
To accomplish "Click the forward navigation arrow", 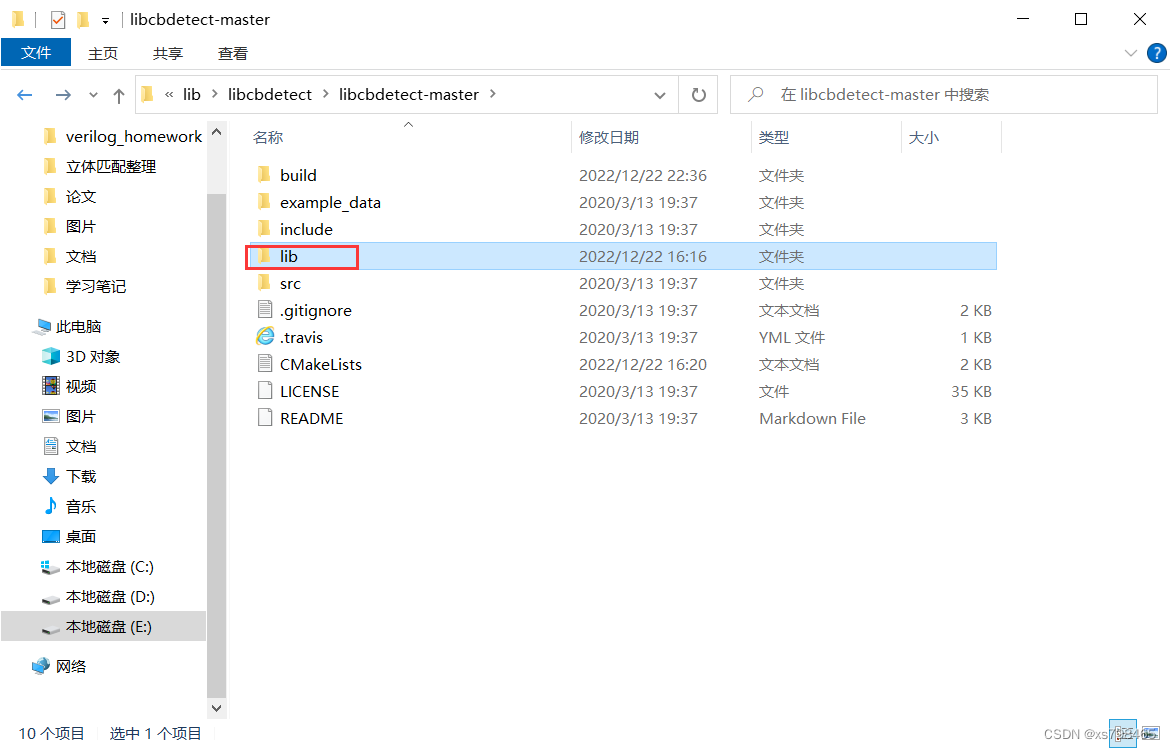I will pos(62,94).
